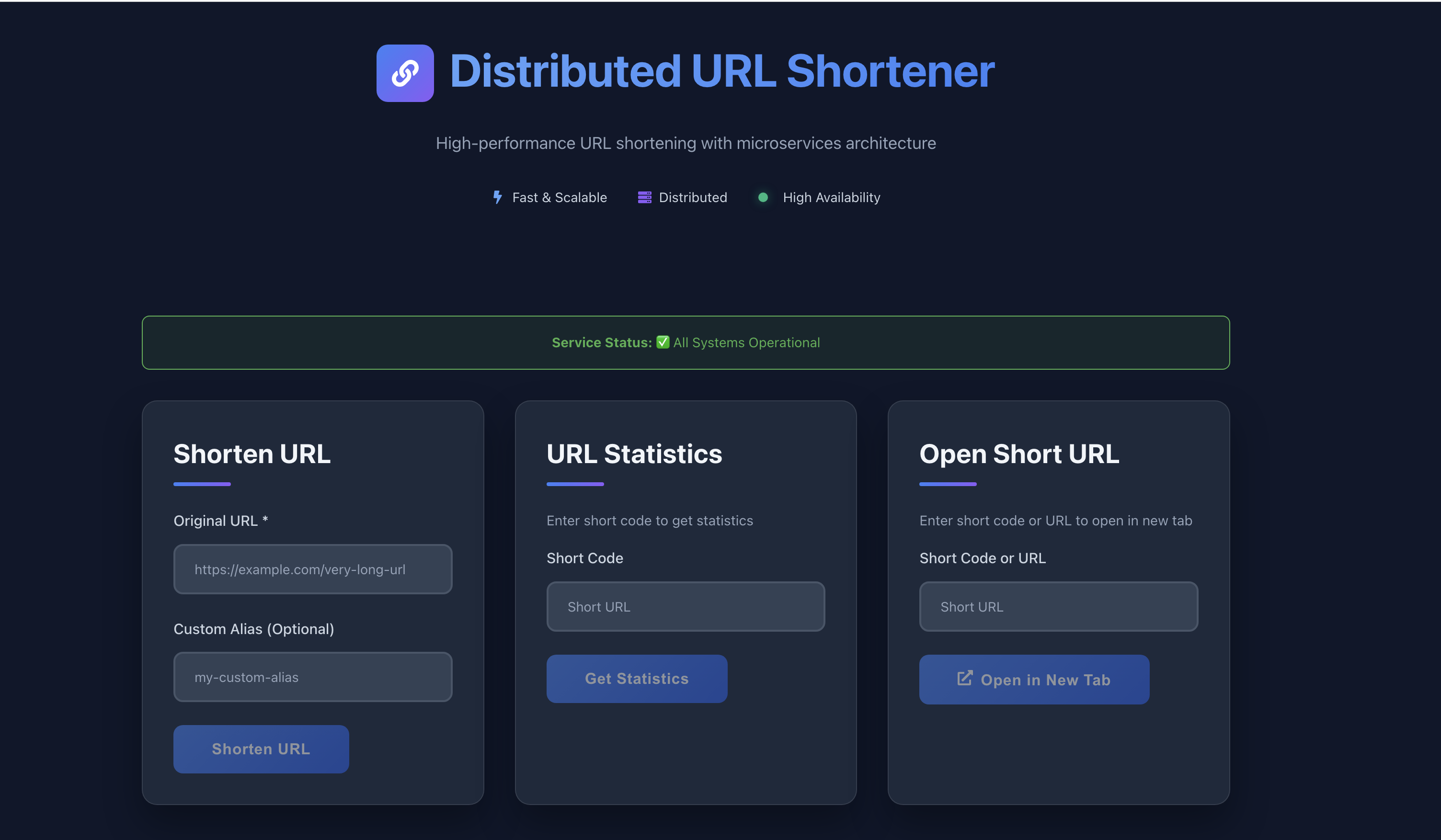Click the green High Availability status dot
The width and height of the screenshot is (1441, 840).
pyautogui.click(x=764, y=197)
